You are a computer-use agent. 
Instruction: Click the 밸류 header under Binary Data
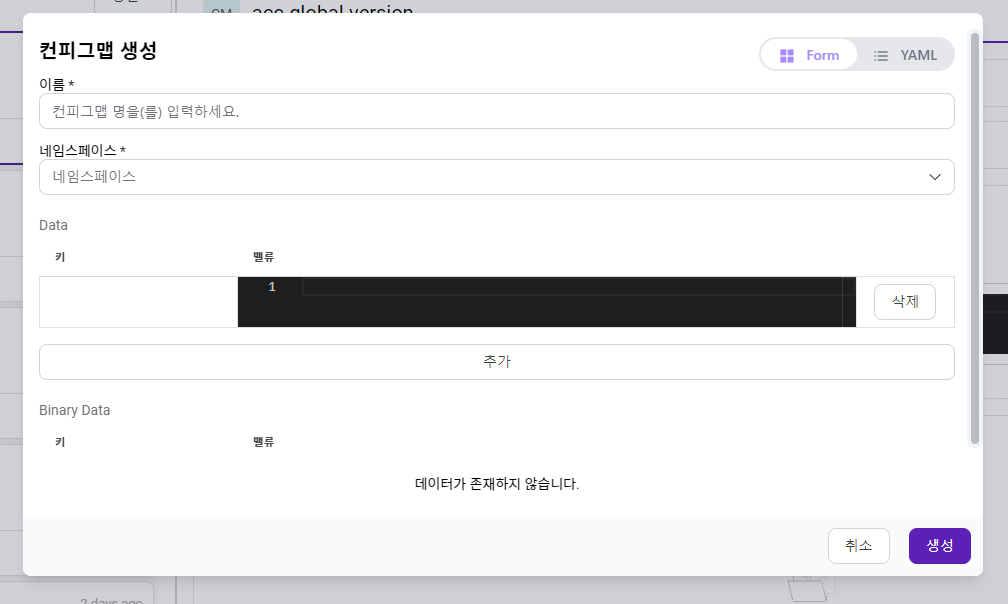pyautogui.click(x=264, y=442)
